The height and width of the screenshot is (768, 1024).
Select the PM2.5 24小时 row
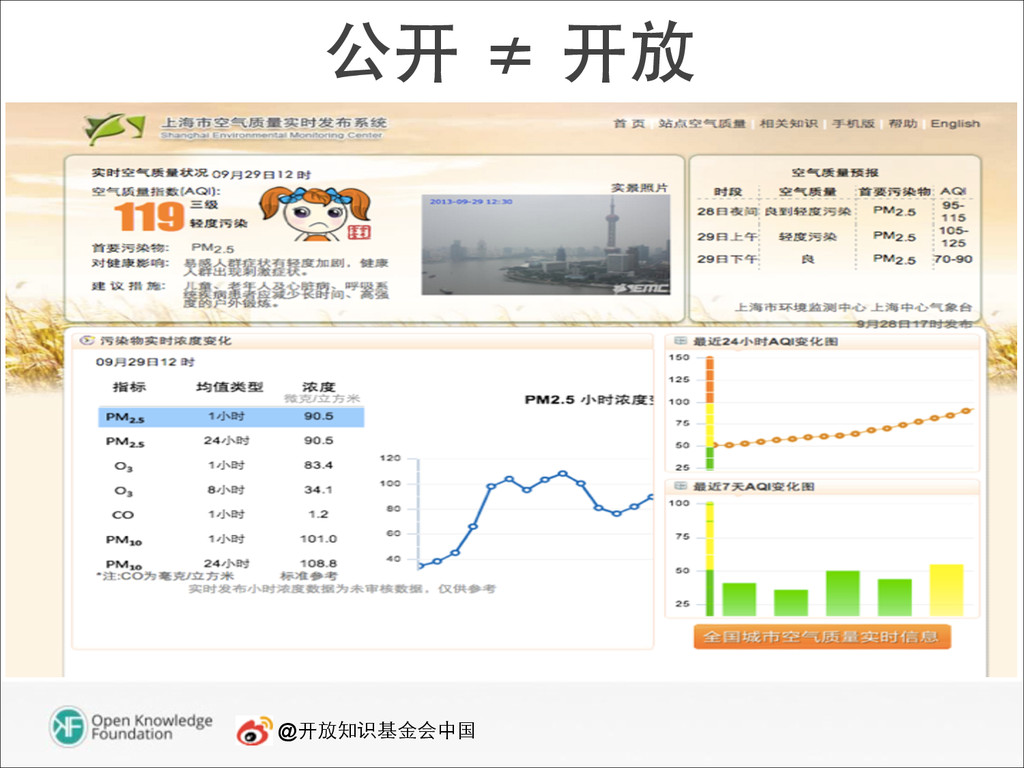pyautogui.click(x=231, y=441)
